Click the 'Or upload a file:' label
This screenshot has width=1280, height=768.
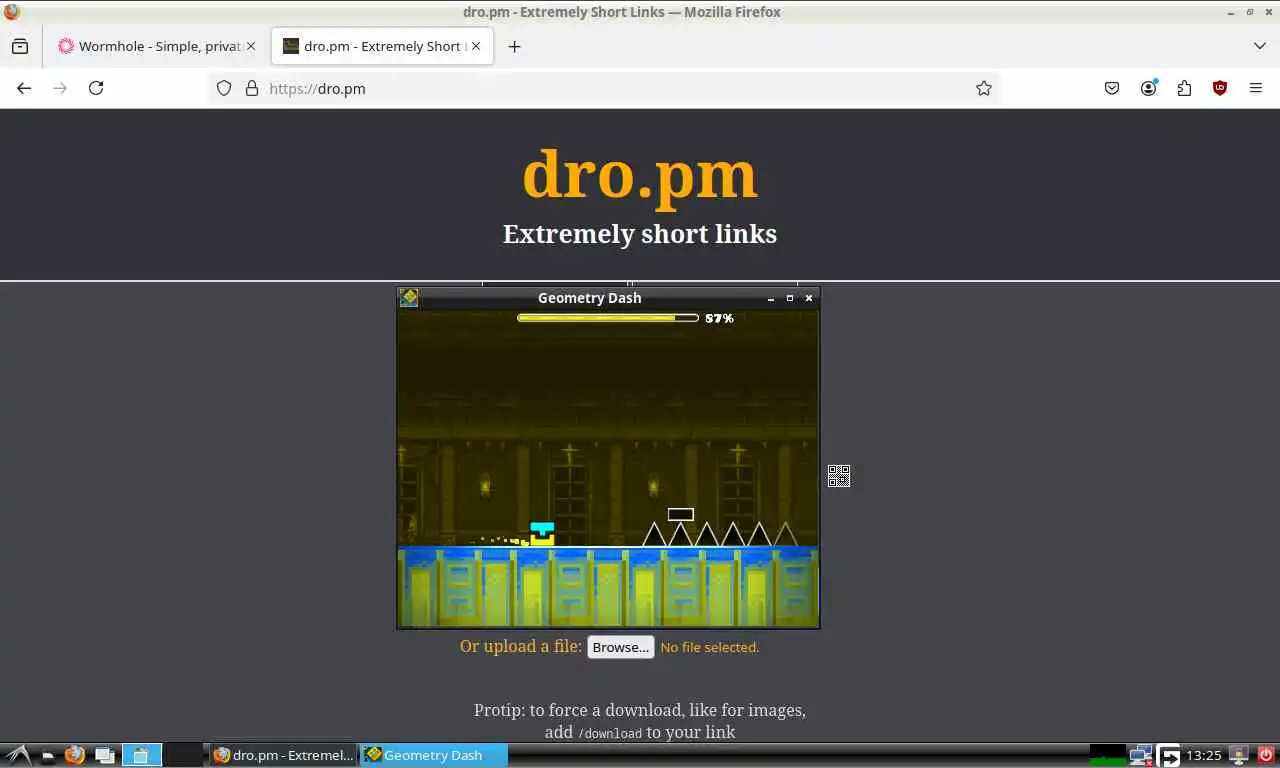(x=521, y=646)
